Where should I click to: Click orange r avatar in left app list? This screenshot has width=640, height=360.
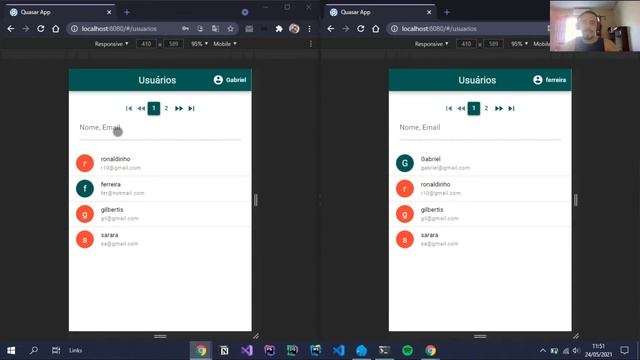click(85, 163)
